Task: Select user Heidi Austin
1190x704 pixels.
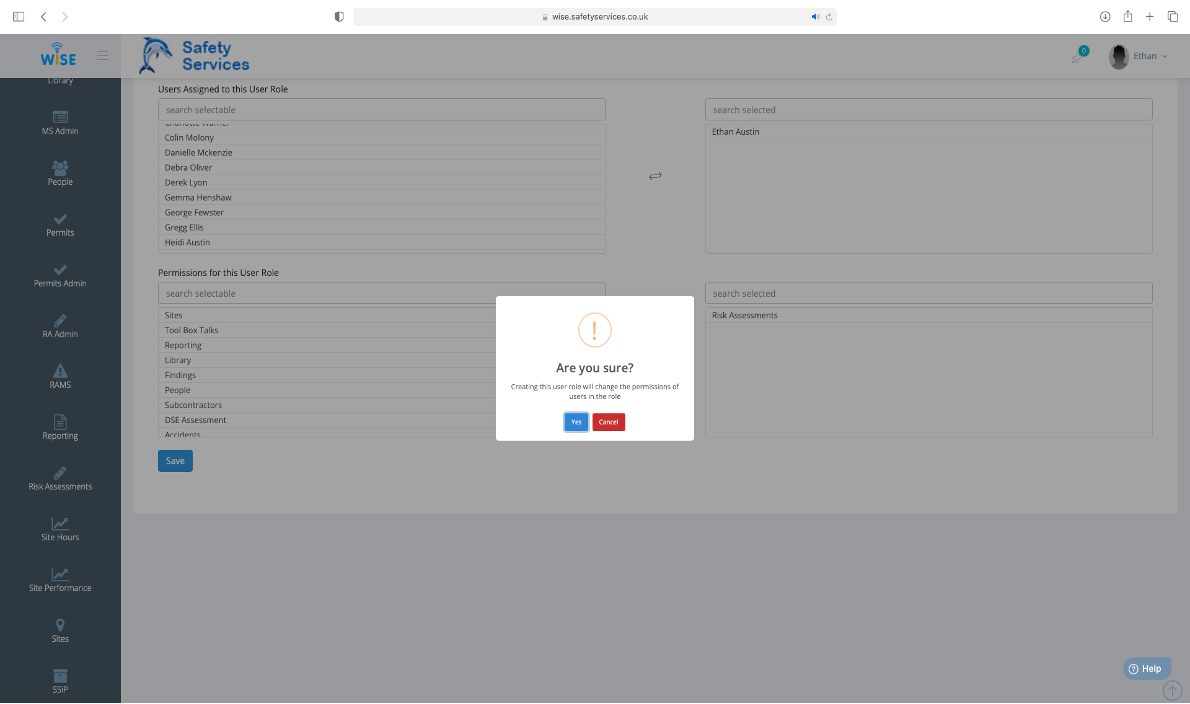Action: coord(382,243)
